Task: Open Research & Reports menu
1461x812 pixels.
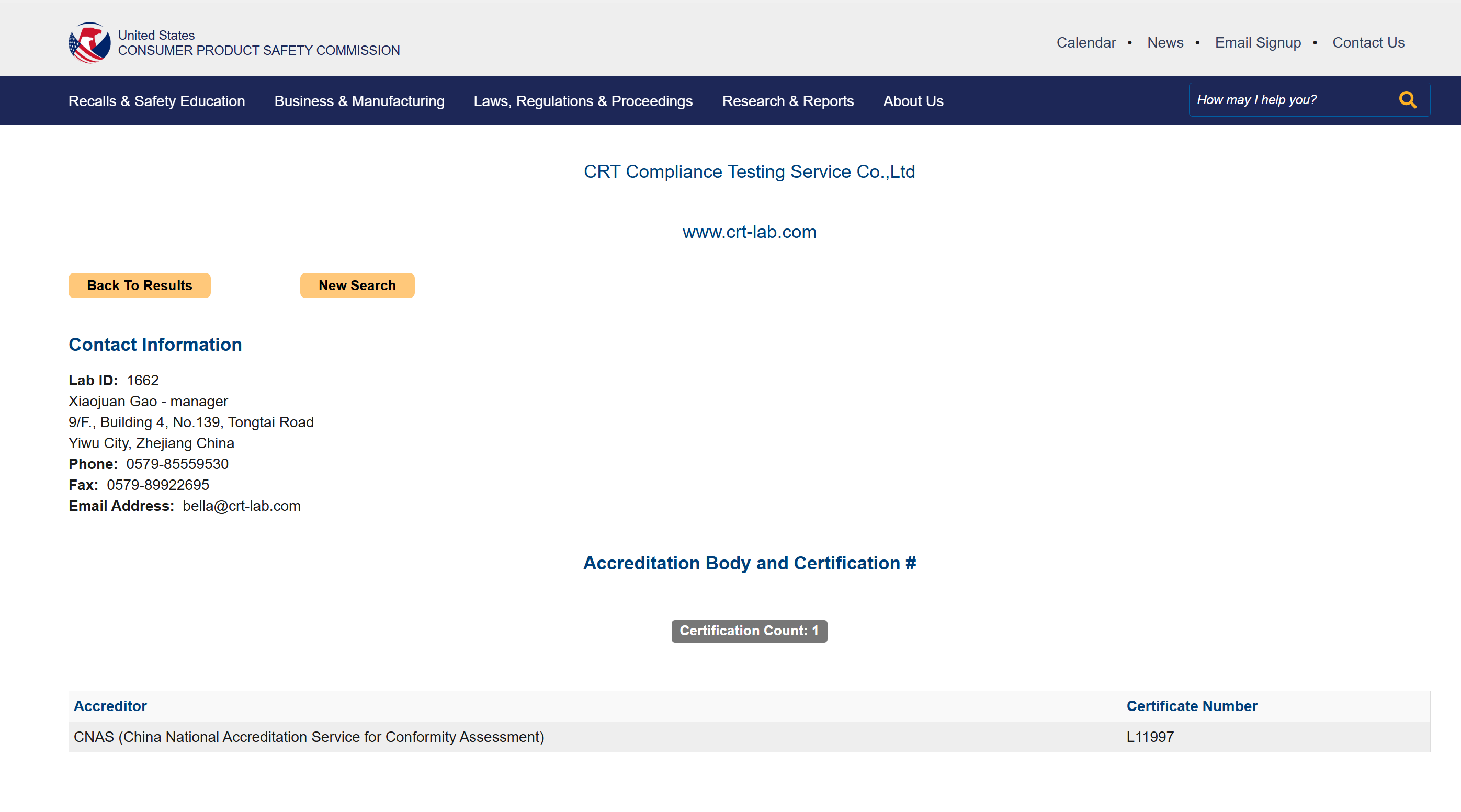Action: pos(787,101)
